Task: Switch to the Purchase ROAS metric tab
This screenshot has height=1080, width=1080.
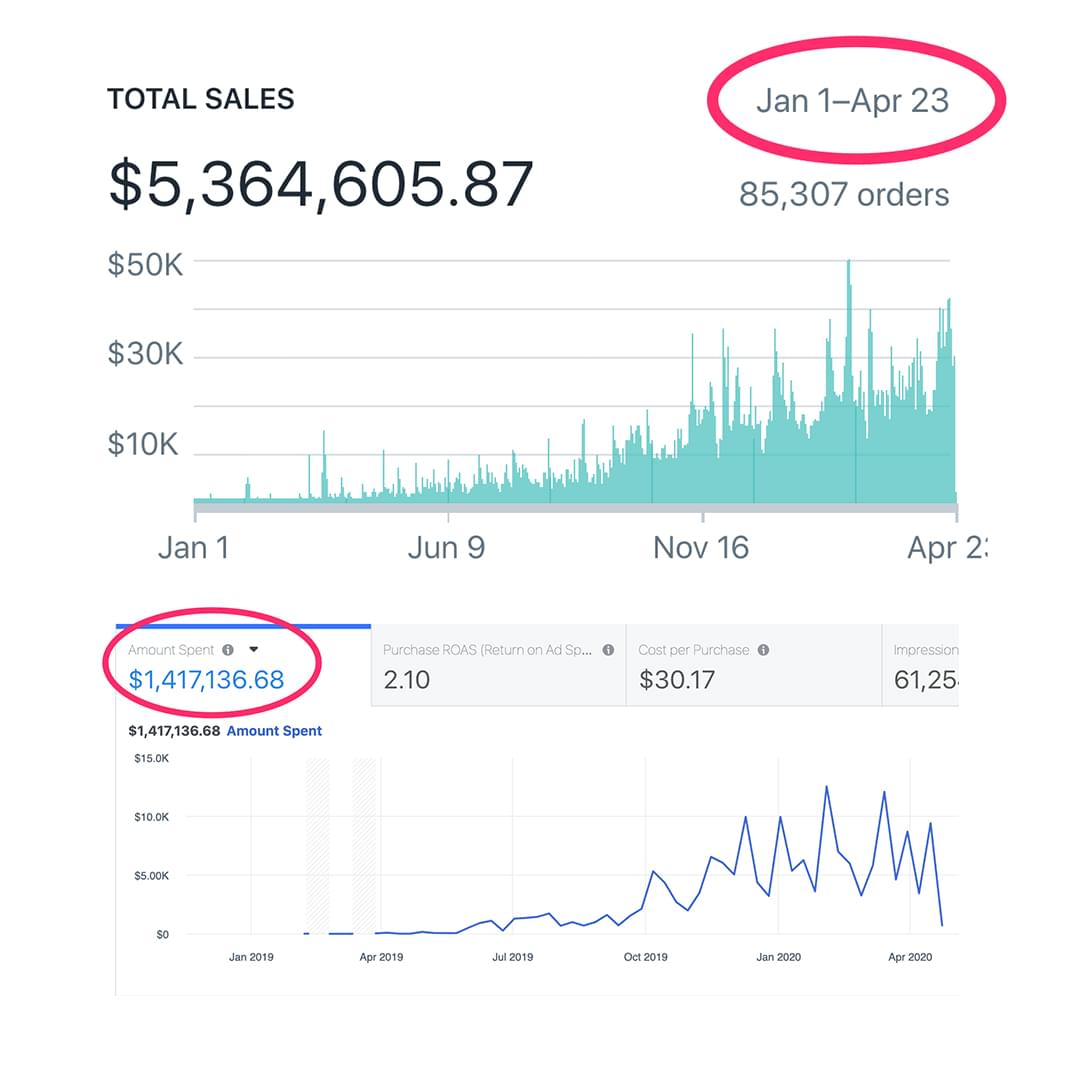Action: click(498, 667)
